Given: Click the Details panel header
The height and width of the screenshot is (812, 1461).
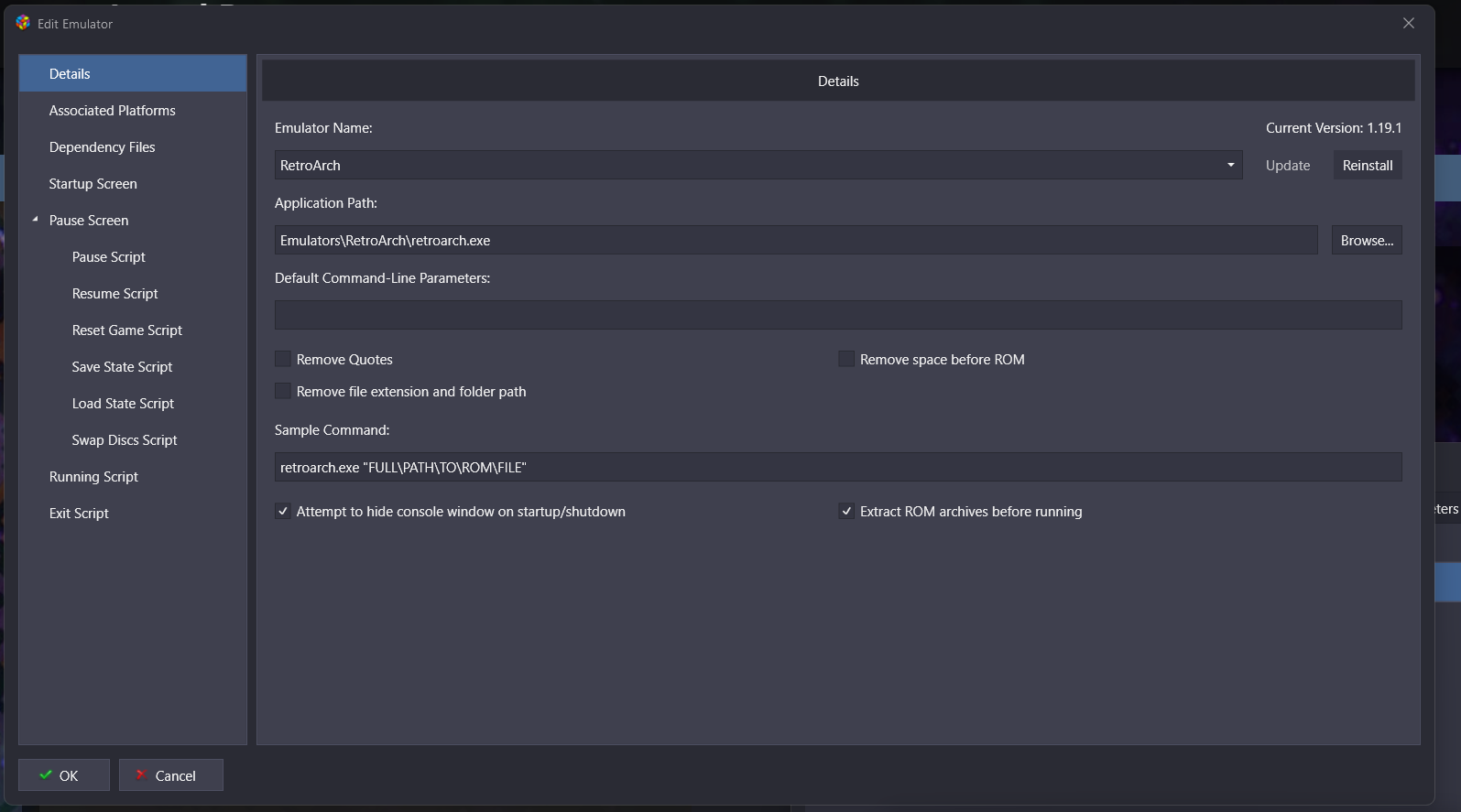Looking at the screenshot, I should coord(838,81).
